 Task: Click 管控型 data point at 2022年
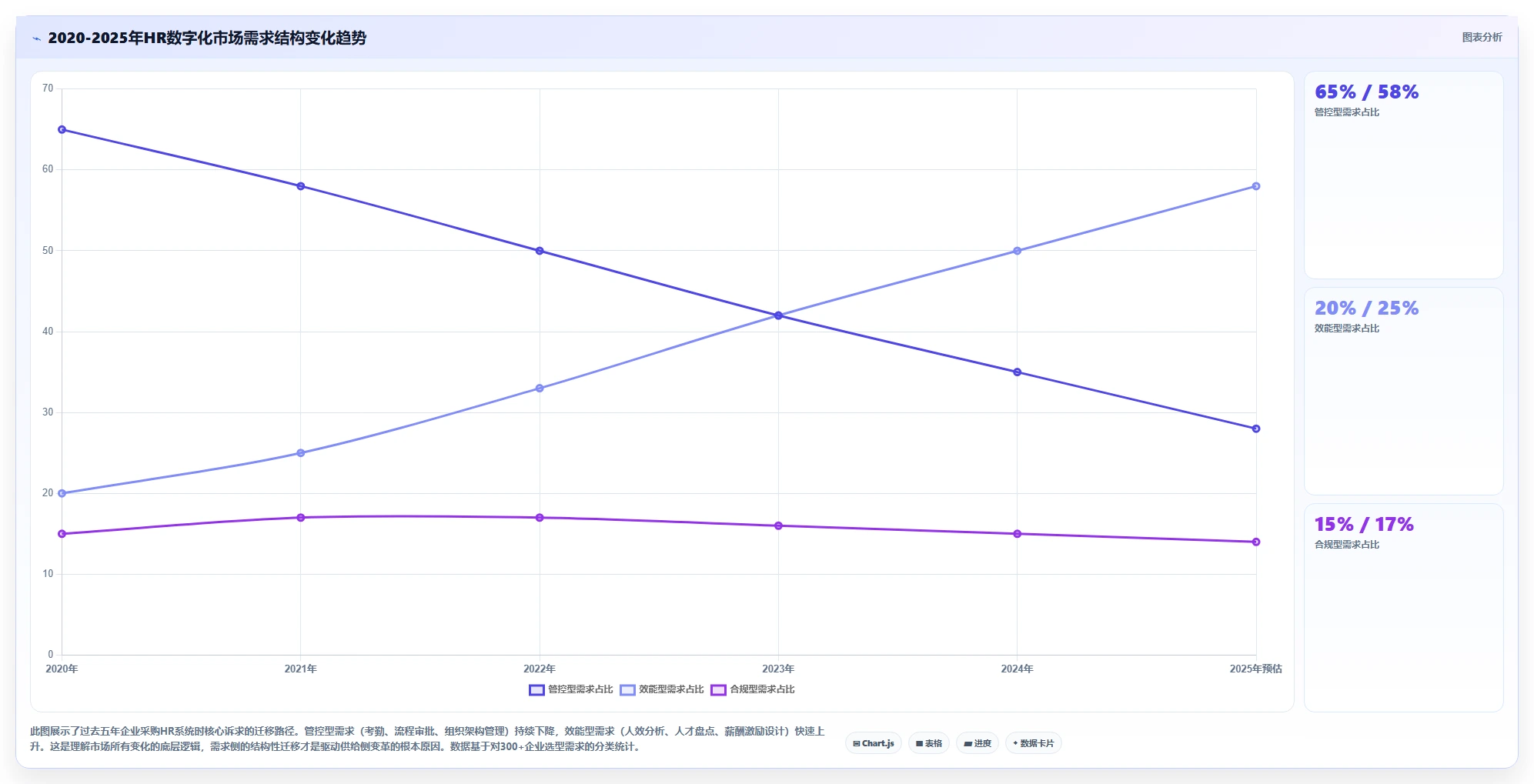point(540,251)
